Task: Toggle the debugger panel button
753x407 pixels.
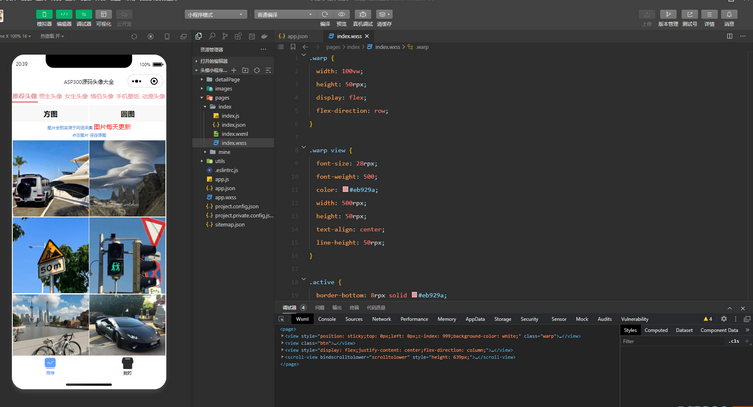Action: (x=84, y=15)
